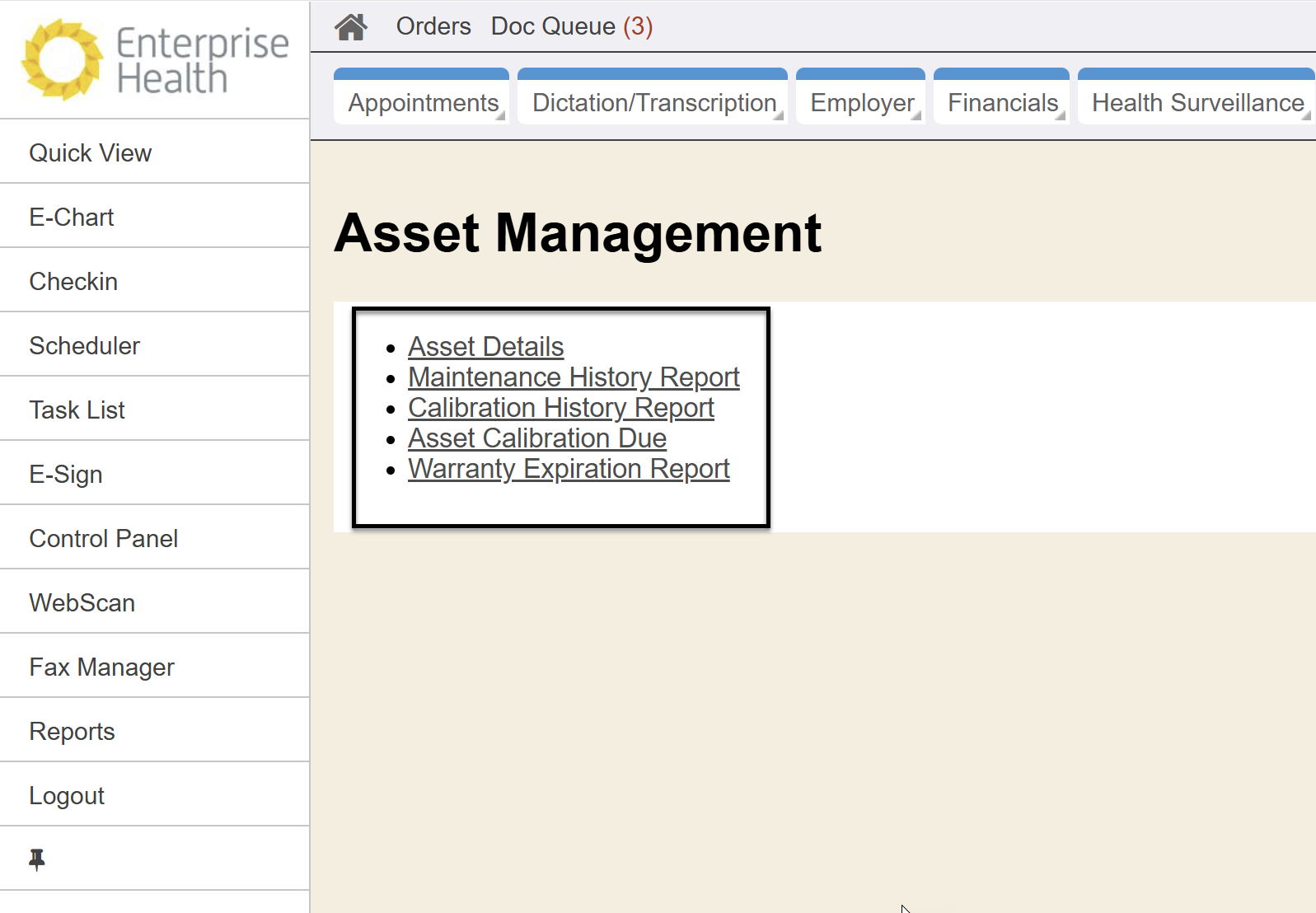Open the Doc Queue (3) list

pyautogui.click(x=571, y=26)
